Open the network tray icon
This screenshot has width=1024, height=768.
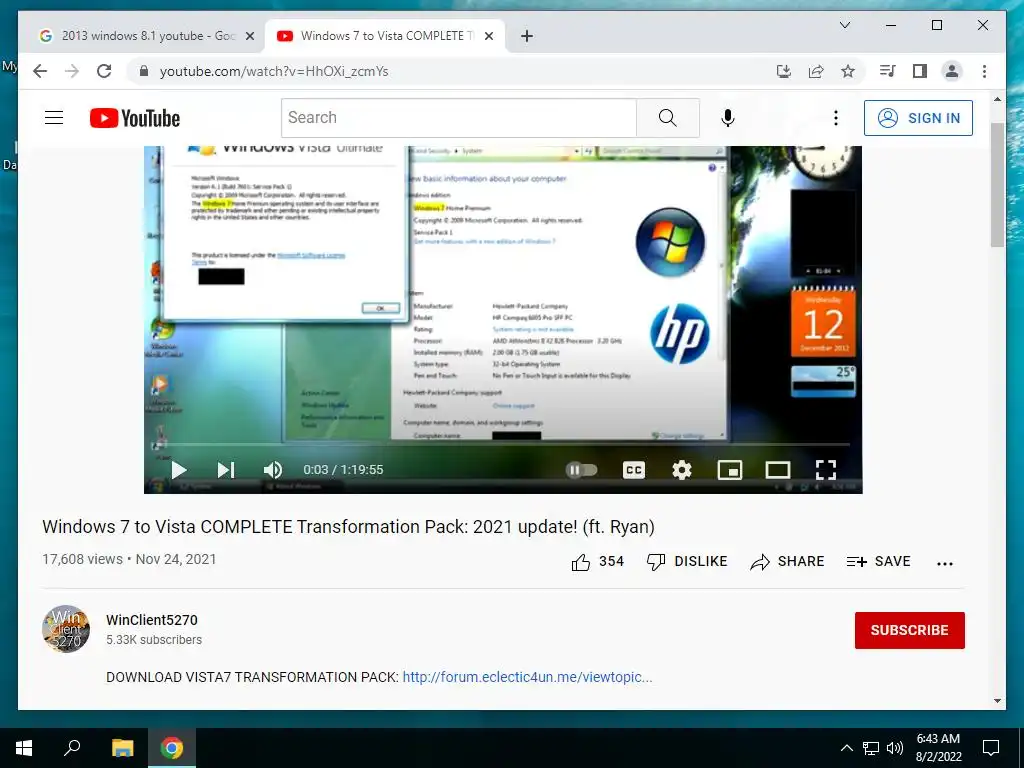871,748
